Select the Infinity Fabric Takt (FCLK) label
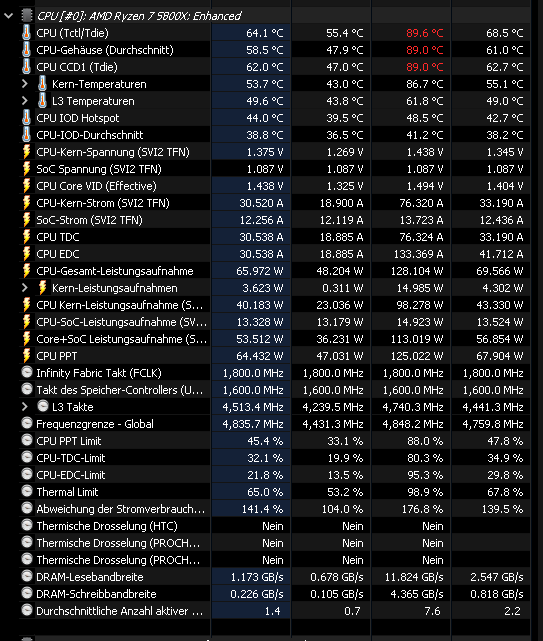Viewport: 543px width, 641px height. click(x=99, y=373)
